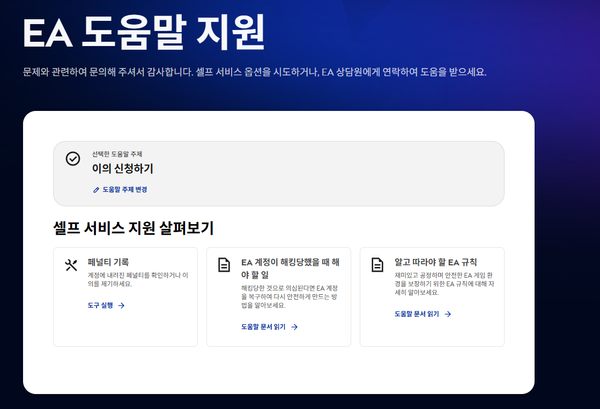Click the 셀프 서비스 지원 살펴보기 heading
The image size is (600, 409).
[x=133, y=228]
